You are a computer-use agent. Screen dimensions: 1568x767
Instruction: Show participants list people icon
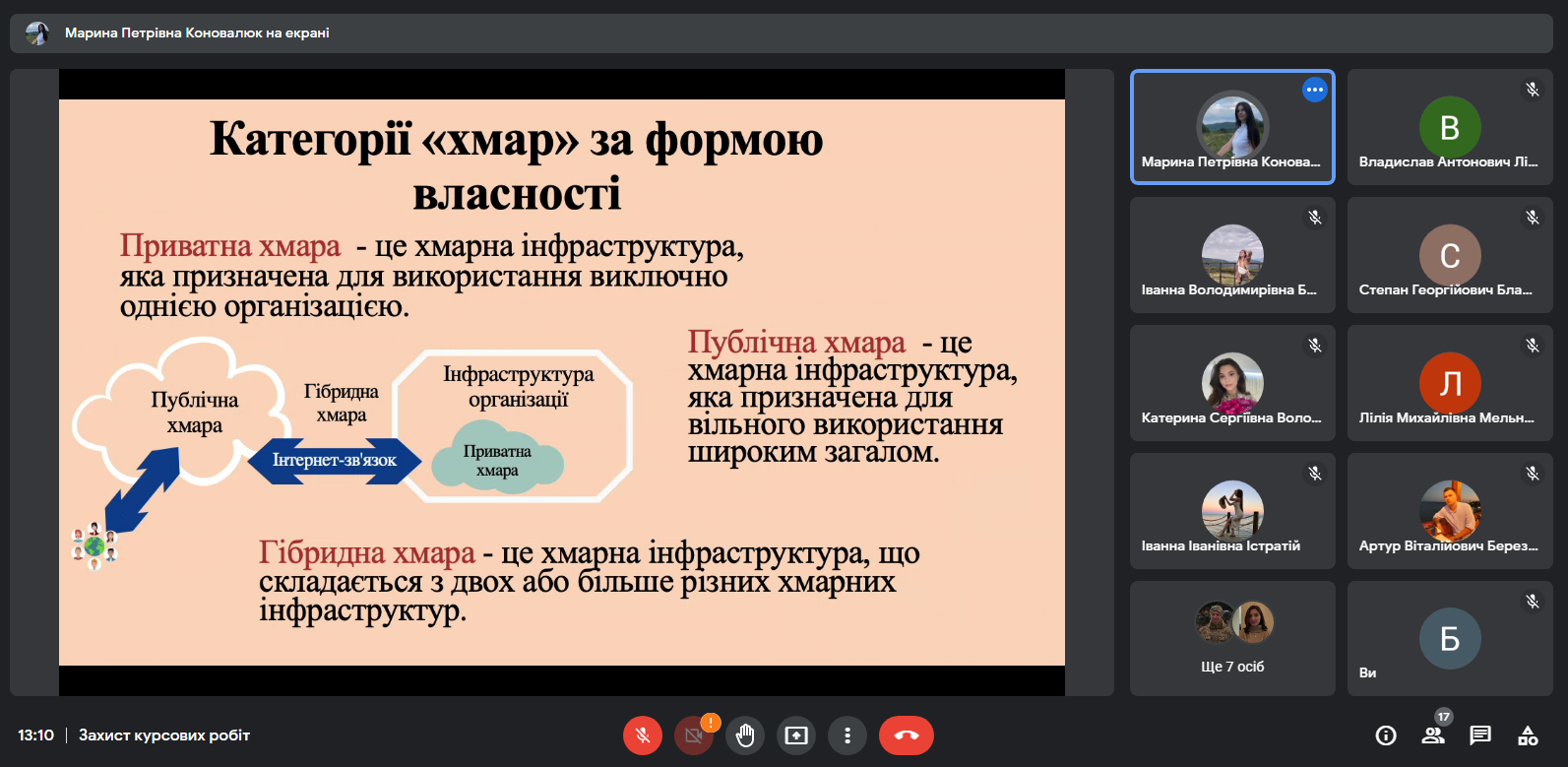tap(1433, 735)
